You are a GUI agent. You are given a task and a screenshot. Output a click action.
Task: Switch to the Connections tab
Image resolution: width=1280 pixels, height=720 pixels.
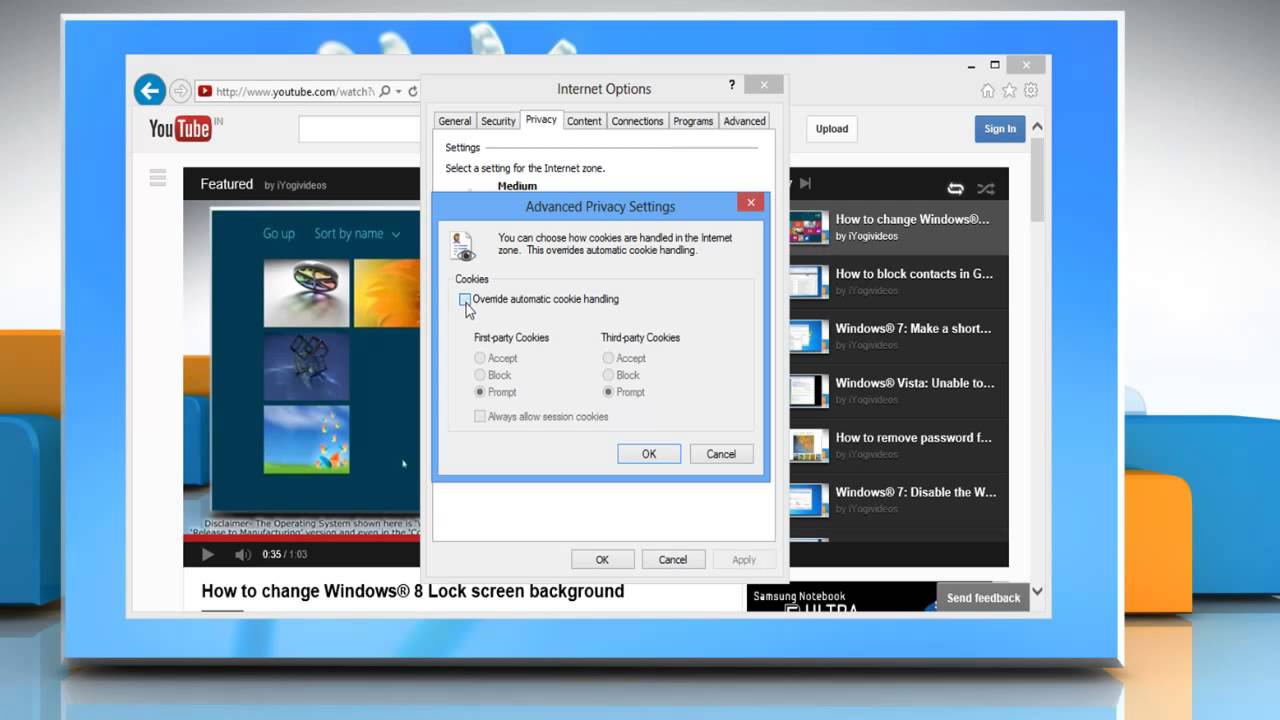[637, 121]
